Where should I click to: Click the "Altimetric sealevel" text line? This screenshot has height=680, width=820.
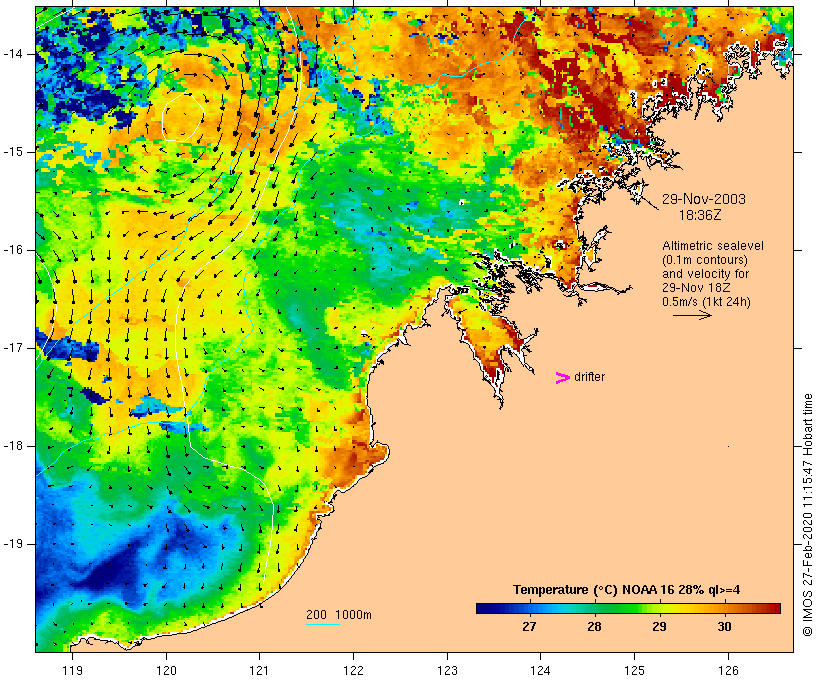click(713, 246)
